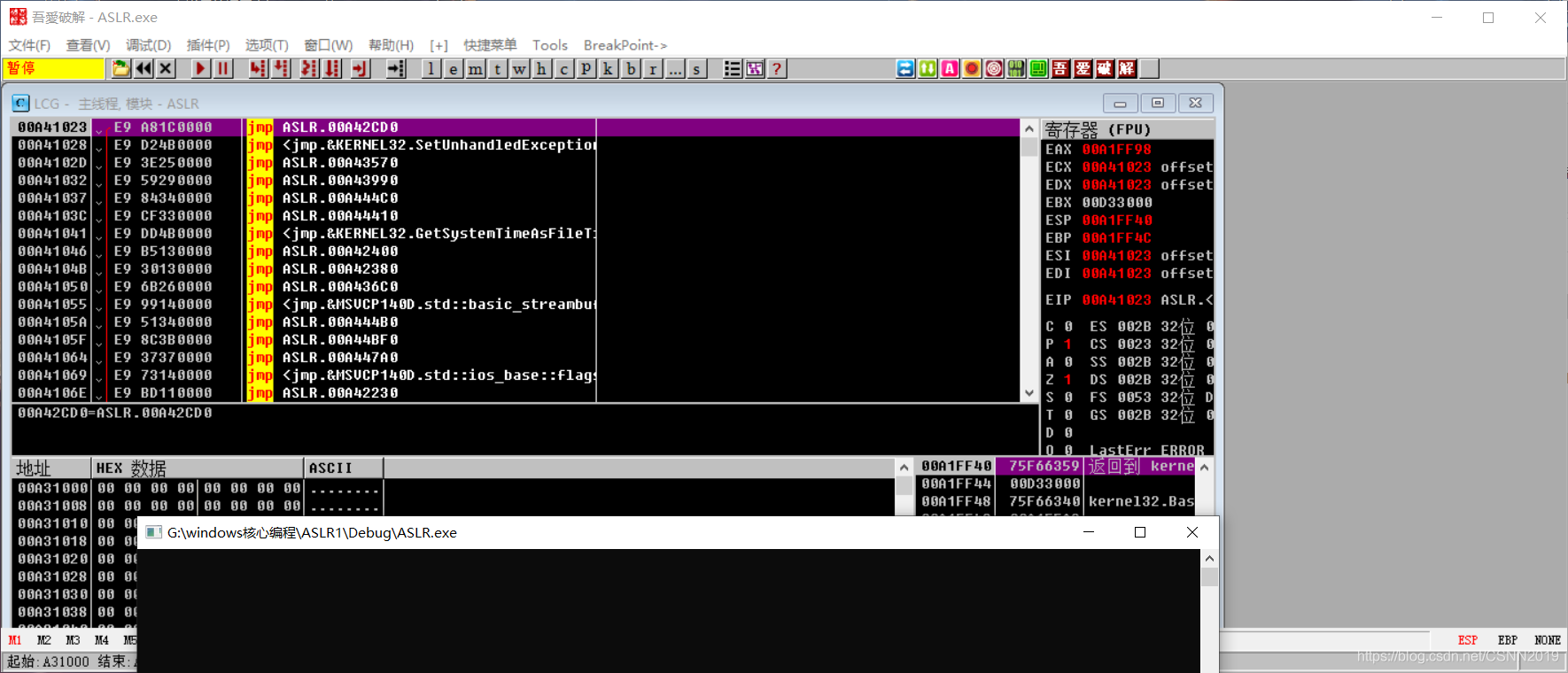
Task: Click the ASCII column header
Action: (x=344, y=468)
